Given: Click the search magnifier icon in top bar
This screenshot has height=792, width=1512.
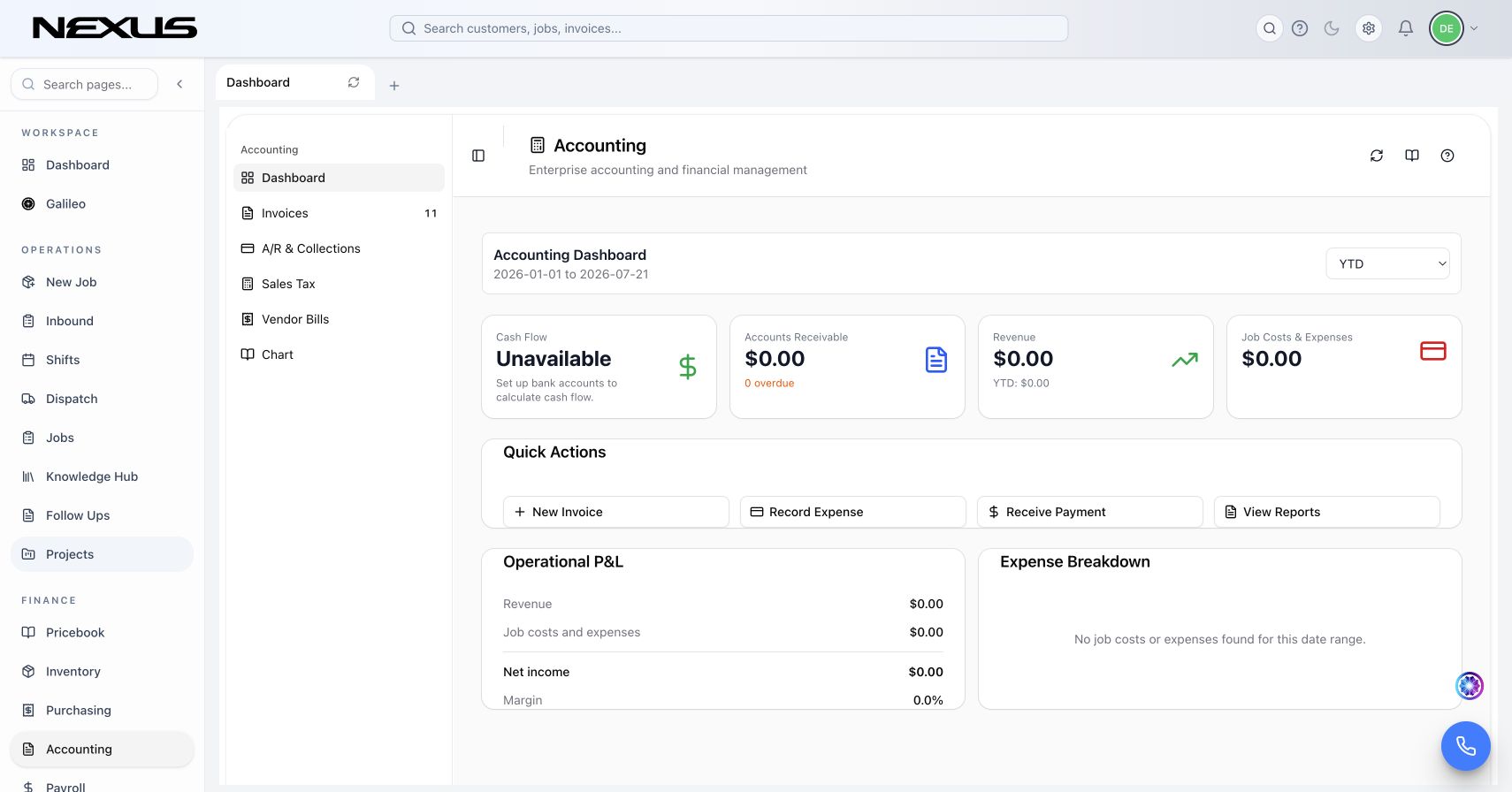Looking at the screenshot, I should (x=1269, y=28).
